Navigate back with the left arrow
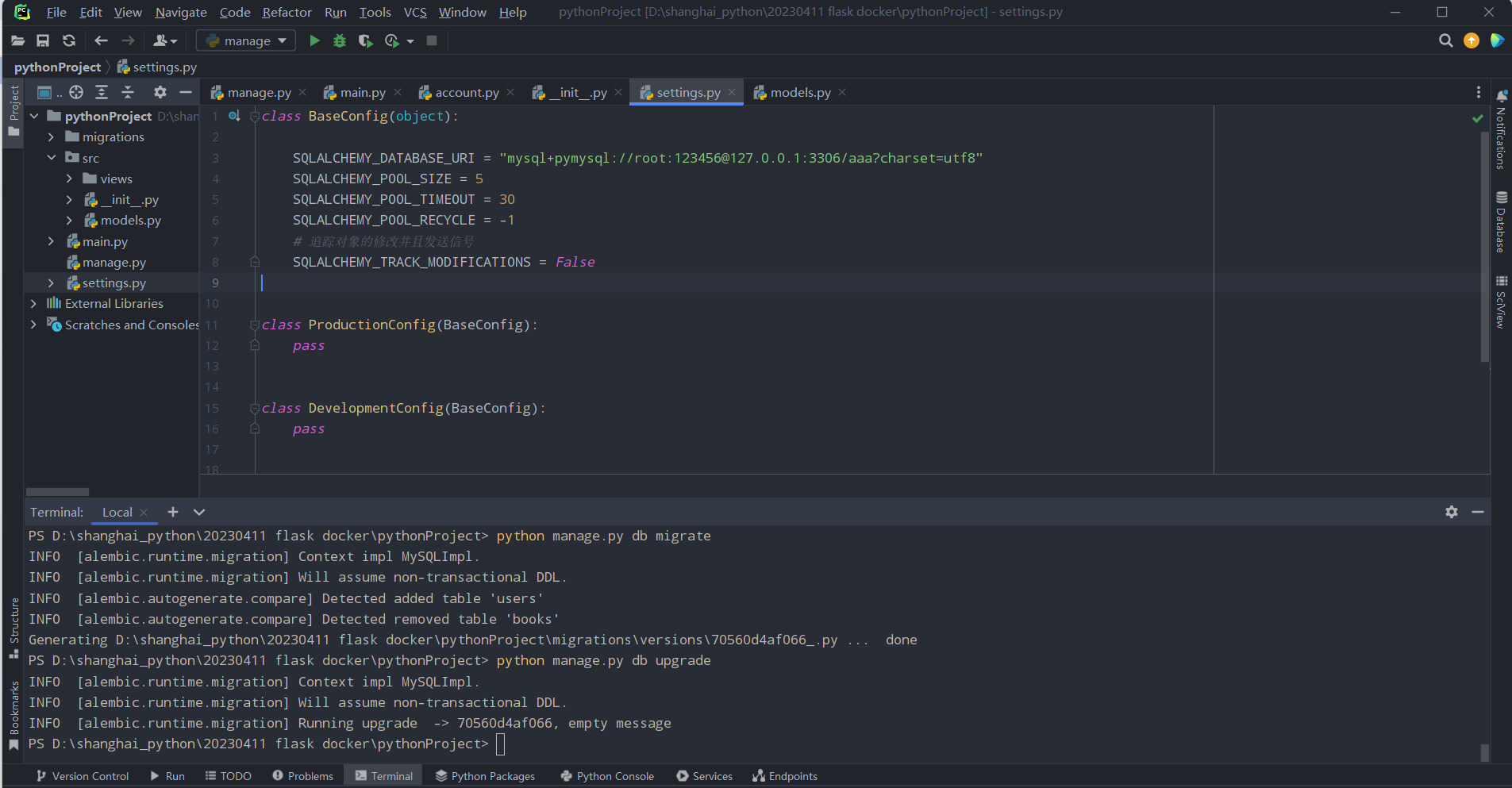This screenshot has width=1512, height=788. coord(101,40)
